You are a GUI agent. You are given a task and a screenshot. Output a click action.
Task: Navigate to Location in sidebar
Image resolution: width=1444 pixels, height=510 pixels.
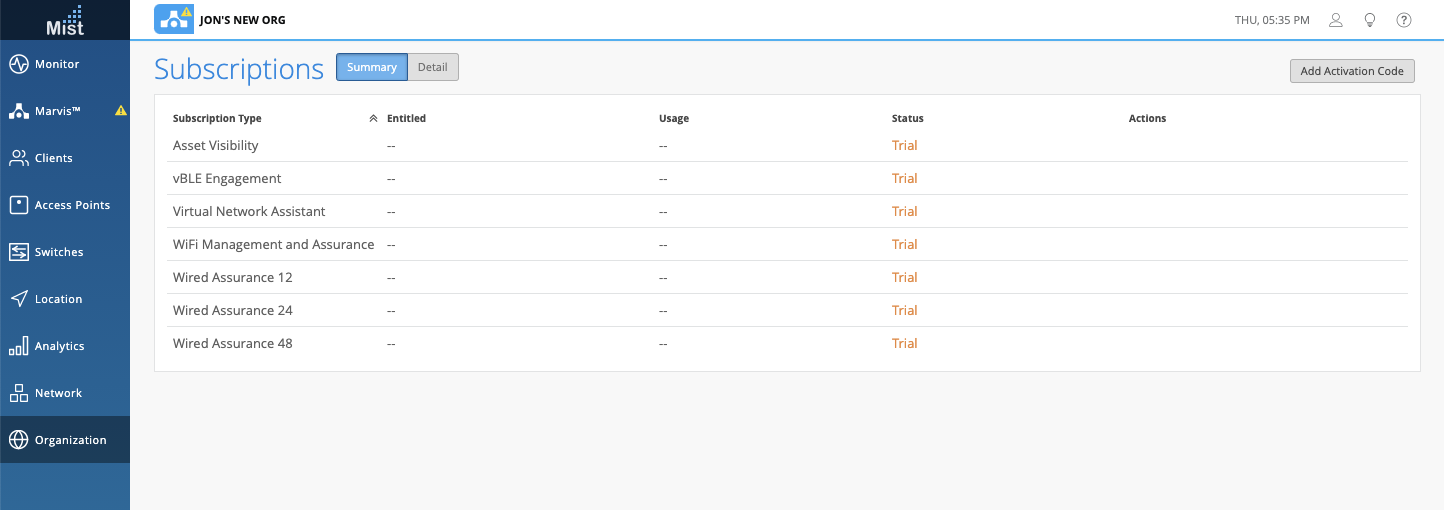[58, 299]
